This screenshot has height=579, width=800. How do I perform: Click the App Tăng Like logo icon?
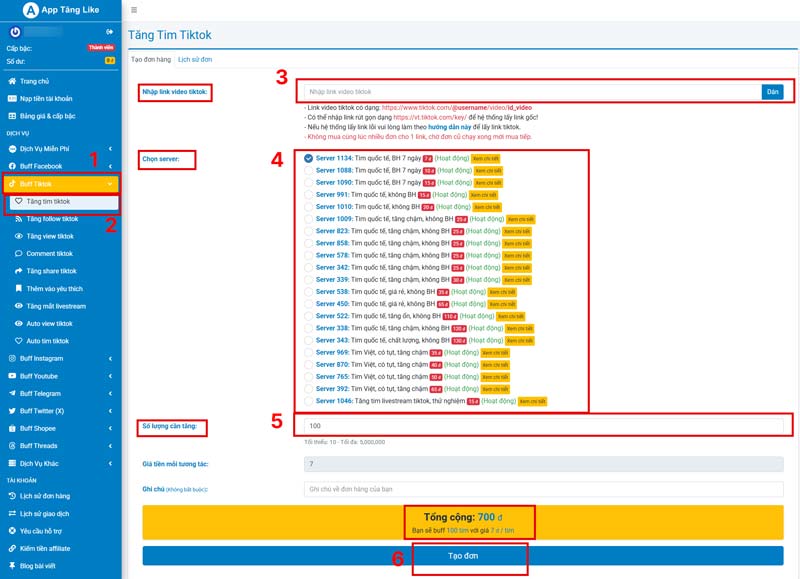pos(31,10)
